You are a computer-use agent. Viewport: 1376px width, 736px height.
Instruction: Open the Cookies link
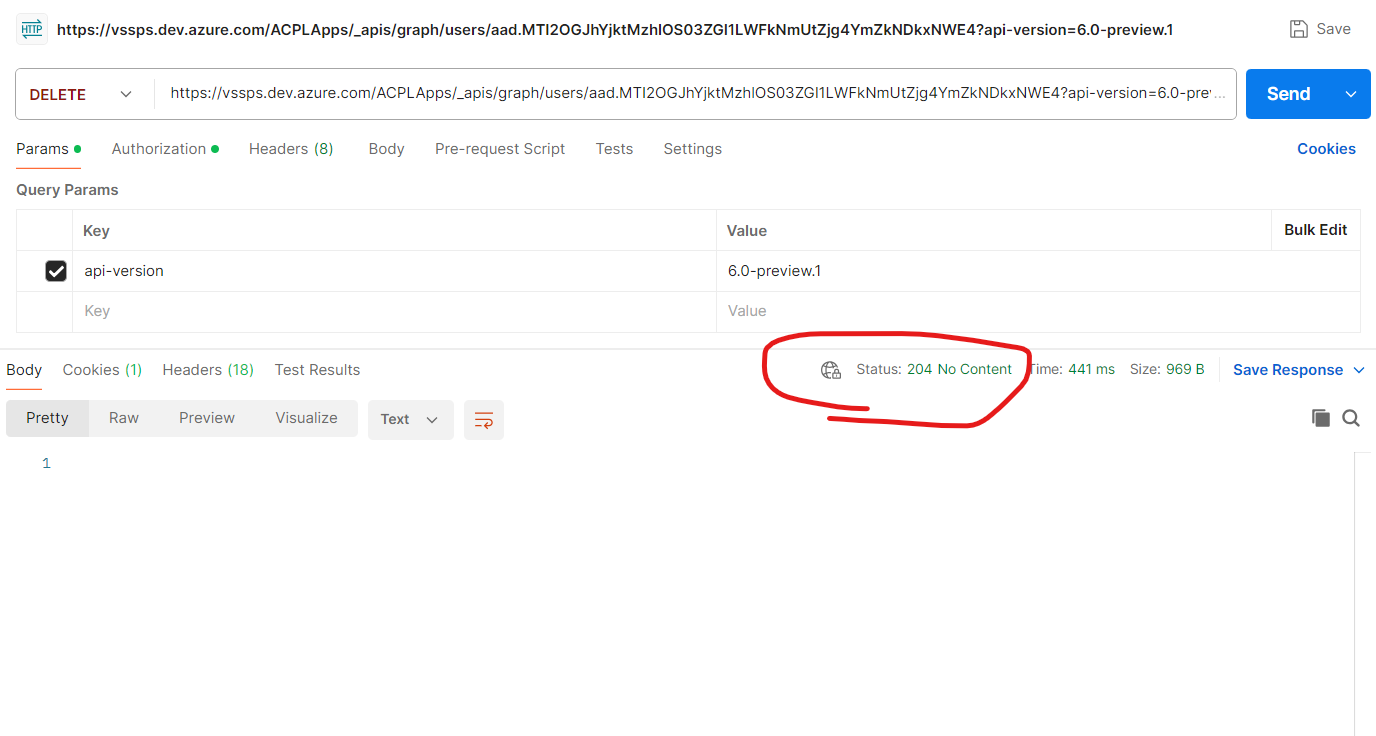point(1326,149)
